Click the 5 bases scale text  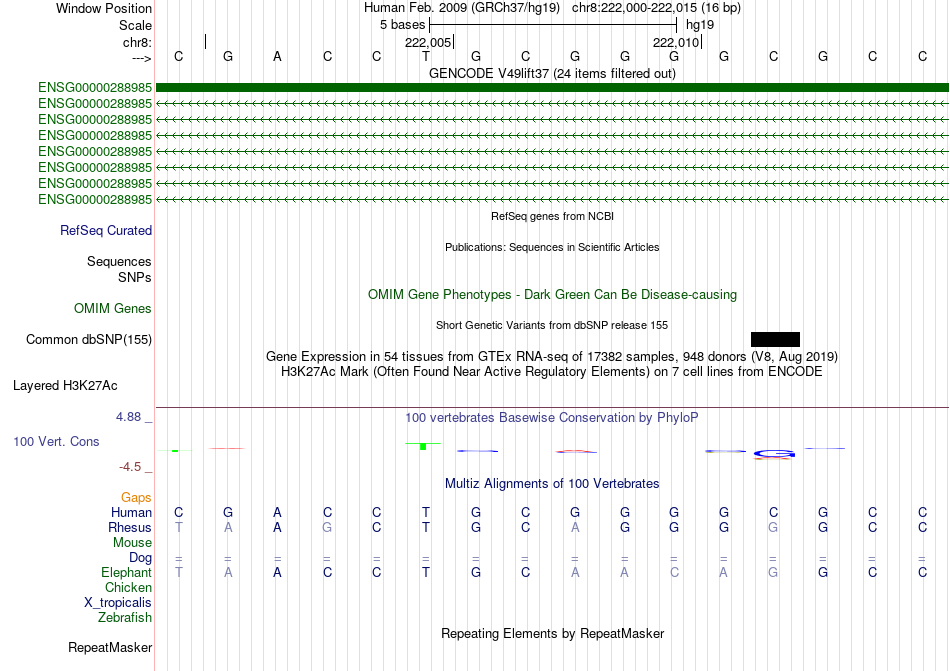(402, 25)
